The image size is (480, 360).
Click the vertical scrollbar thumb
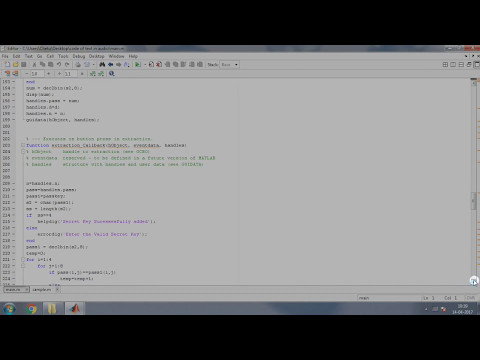473,201
